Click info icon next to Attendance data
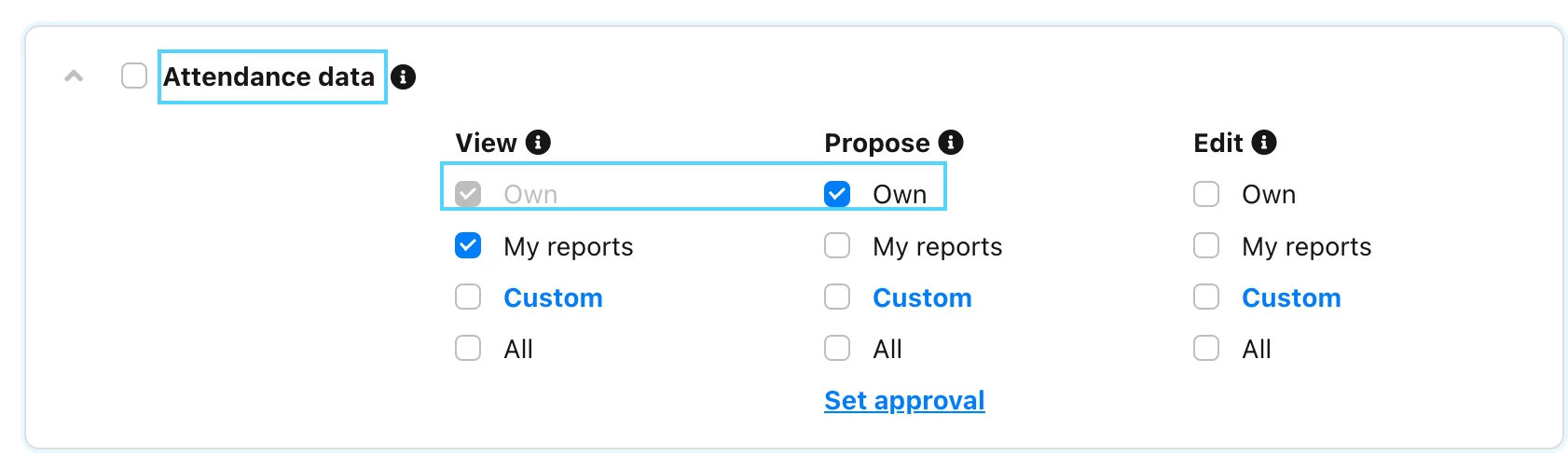Viewport: 1568px width, 470px height. coord(403,76)
